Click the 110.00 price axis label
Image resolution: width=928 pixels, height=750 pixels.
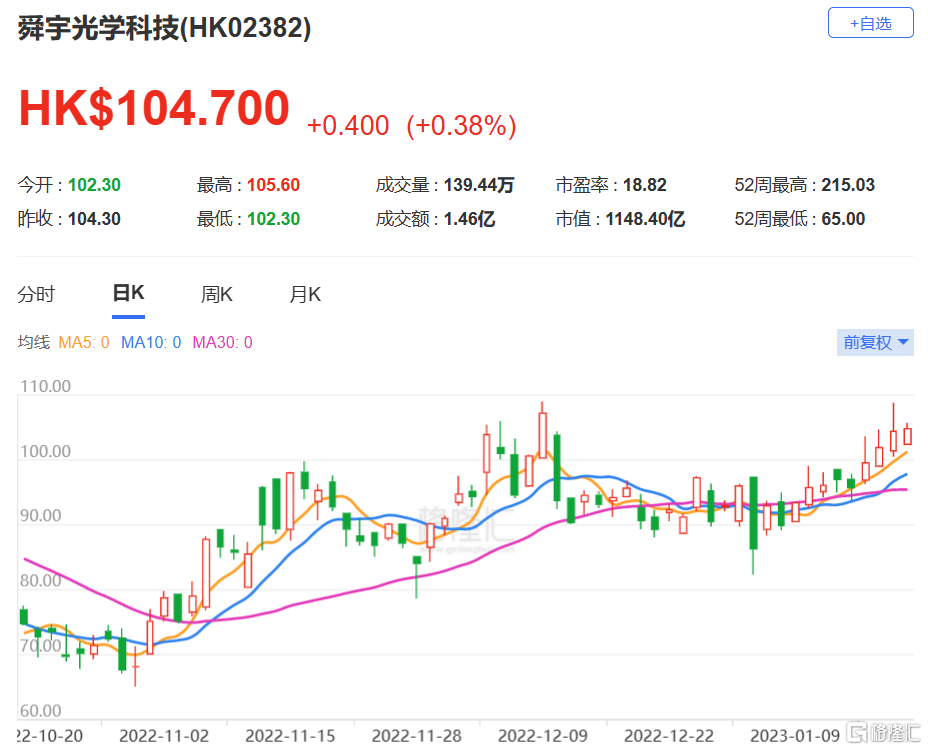click(45, 387)
